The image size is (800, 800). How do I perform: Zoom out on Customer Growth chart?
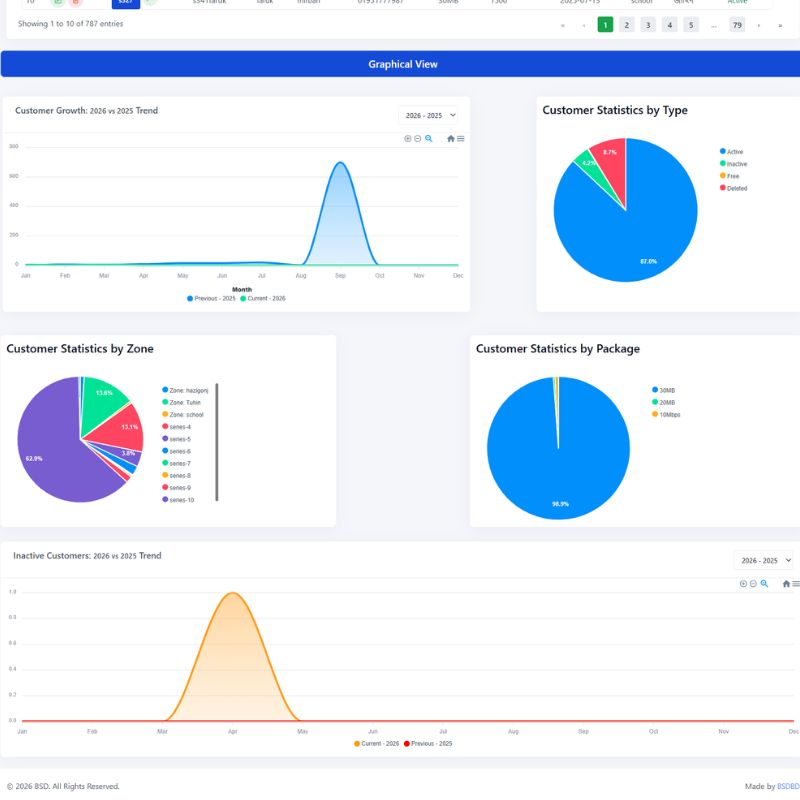click(417, 139)
